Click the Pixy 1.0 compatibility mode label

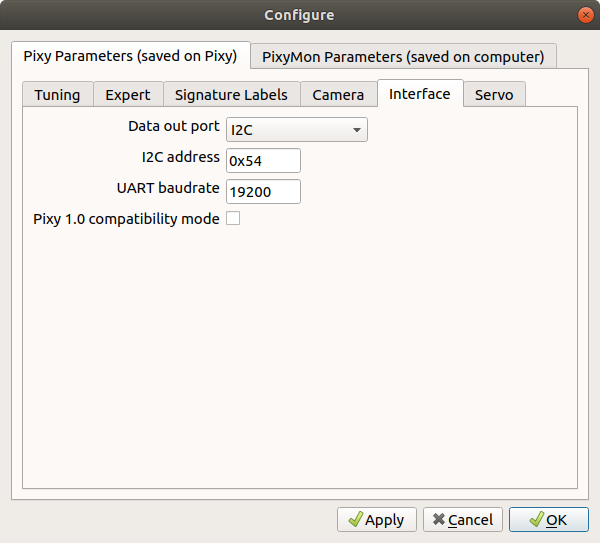pyautogui.click(x=126, y=219)
